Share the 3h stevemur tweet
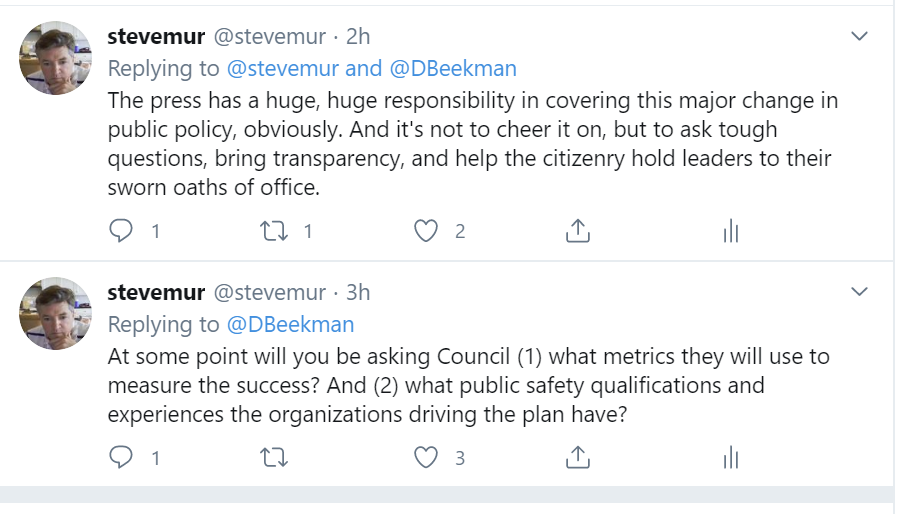The width and height of the screenshot is (897, 514). pyautogui.click(x=577, y=458)
